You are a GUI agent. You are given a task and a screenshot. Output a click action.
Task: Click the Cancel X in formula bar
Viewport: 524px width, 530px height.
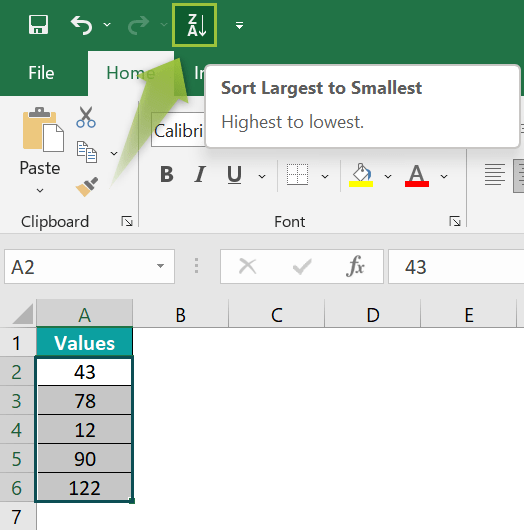[x=247, y=266]
